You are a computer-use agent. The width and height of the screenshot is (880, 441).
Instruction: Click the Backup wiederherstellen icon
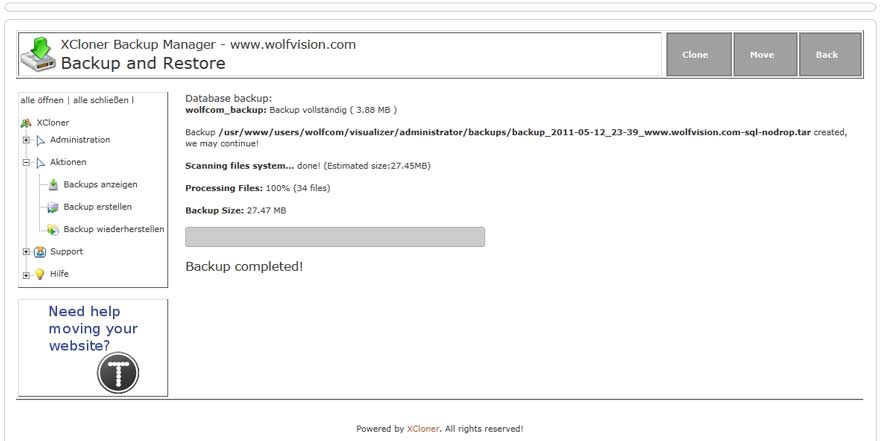coord(53,229)
